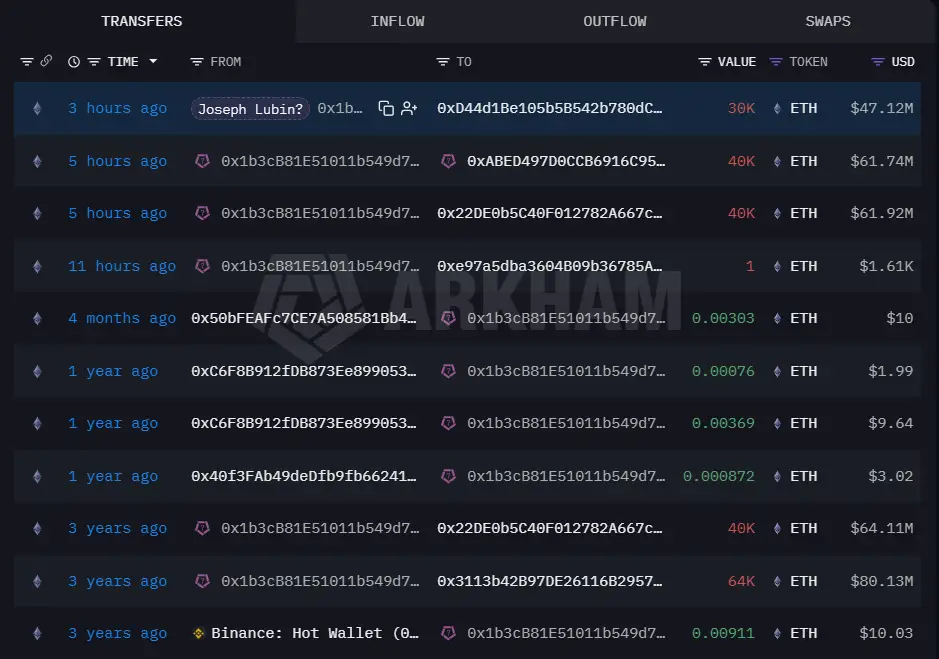The height and width of the screenshot is (659, 939).
Task: Open recipient 0xABED497D0CCB6916C95…
Action: coord(565,161)
